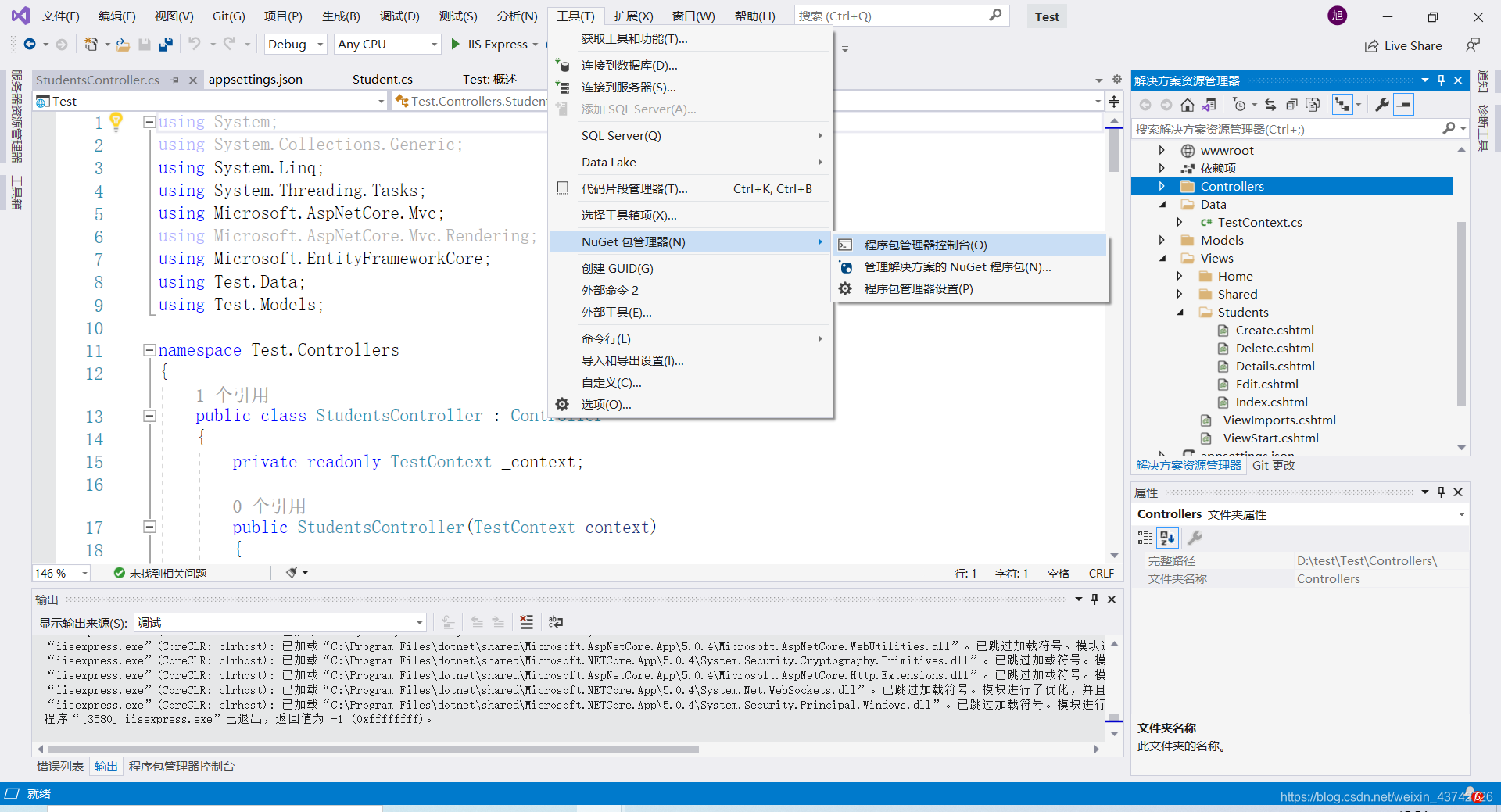The width and height of the screenshot is (1501, 812).
Task: Open the SQL Server(Q) submenu
Action: (690, 135)
